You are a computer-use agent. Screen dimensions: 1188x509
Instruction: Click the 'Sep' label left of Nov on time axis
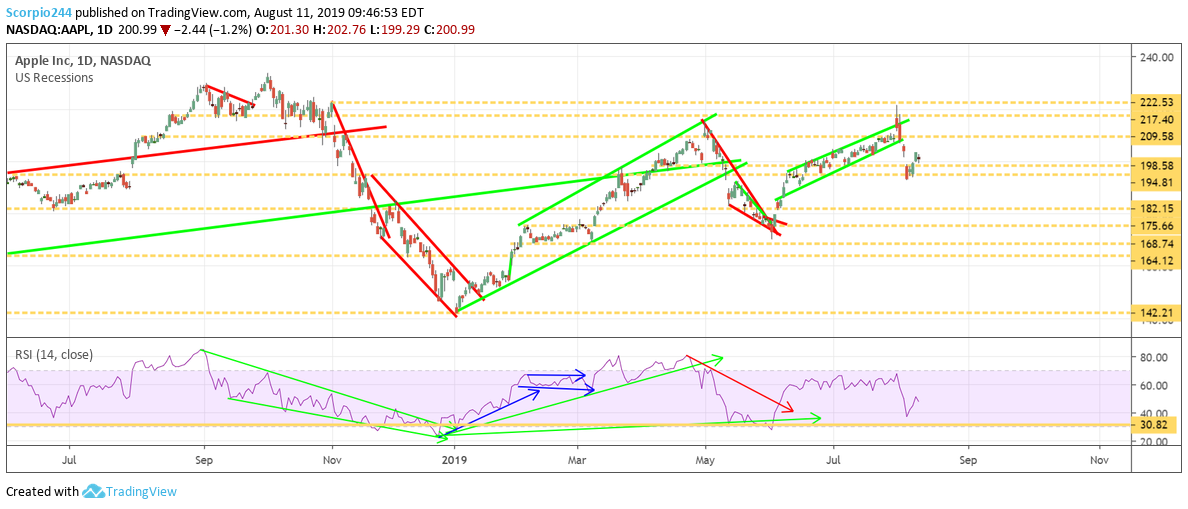coord(204,459)
